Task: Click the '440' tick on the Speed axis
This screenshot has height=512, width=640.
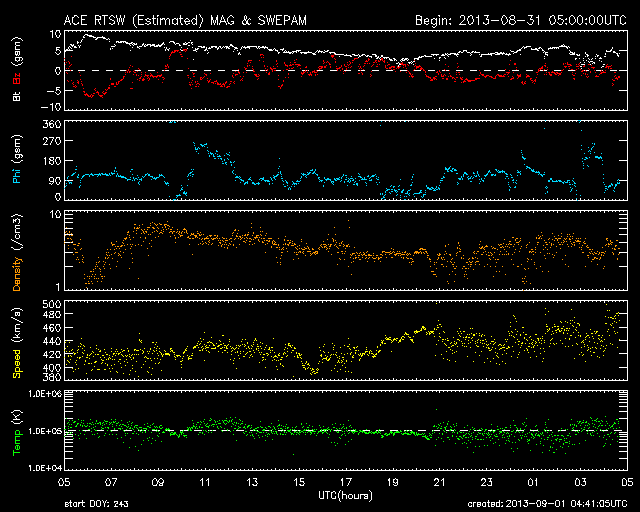Action: click(x=52, y=341)
